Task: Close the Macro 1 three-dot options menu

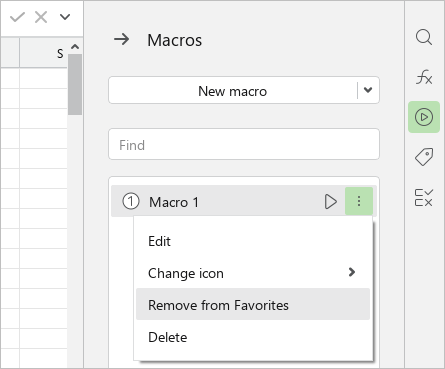Action: (359, 201)
